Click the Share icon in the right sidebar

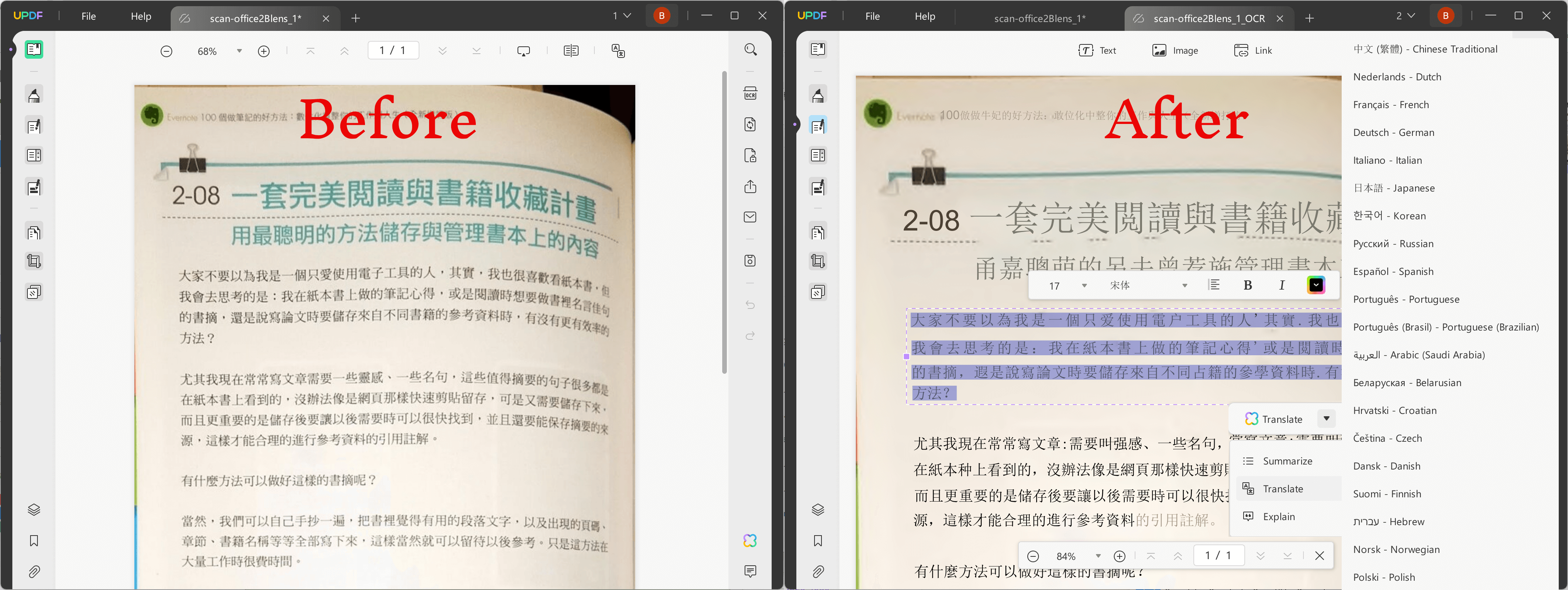[x=750, y=186]
